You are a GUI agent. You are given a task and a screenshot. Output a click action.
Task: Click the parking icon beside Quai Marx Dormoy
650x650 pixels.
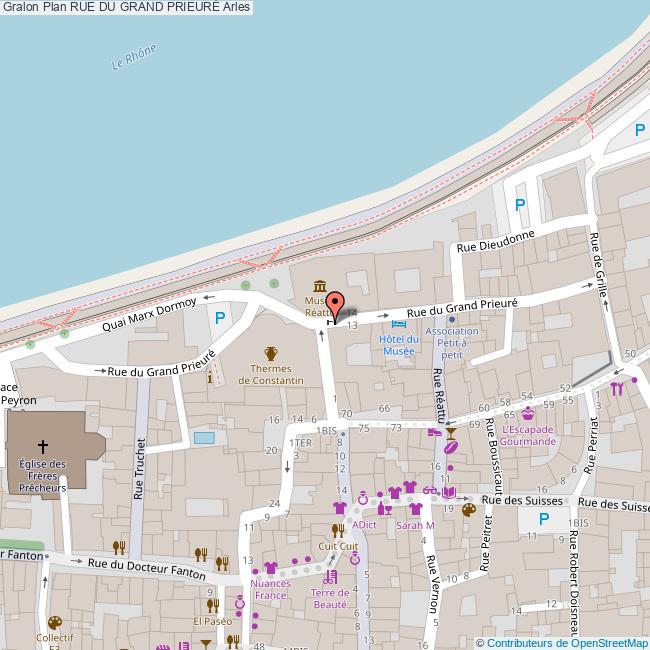(220, 318)
